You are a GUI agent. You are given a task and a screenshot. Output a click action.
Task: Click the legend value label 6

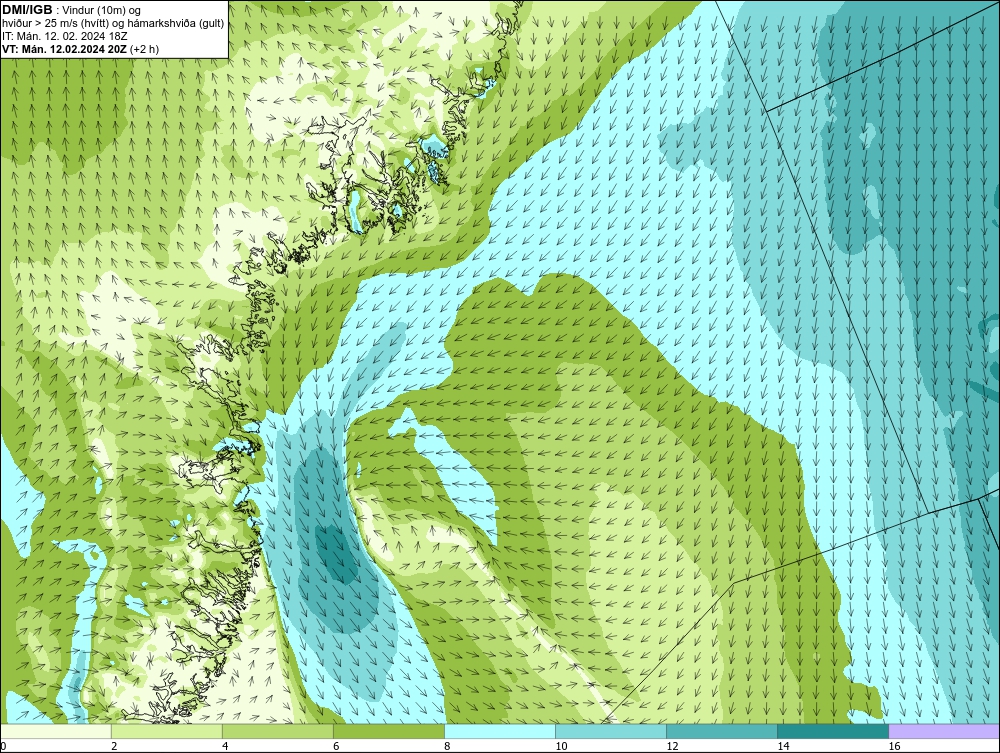(336, 746)
